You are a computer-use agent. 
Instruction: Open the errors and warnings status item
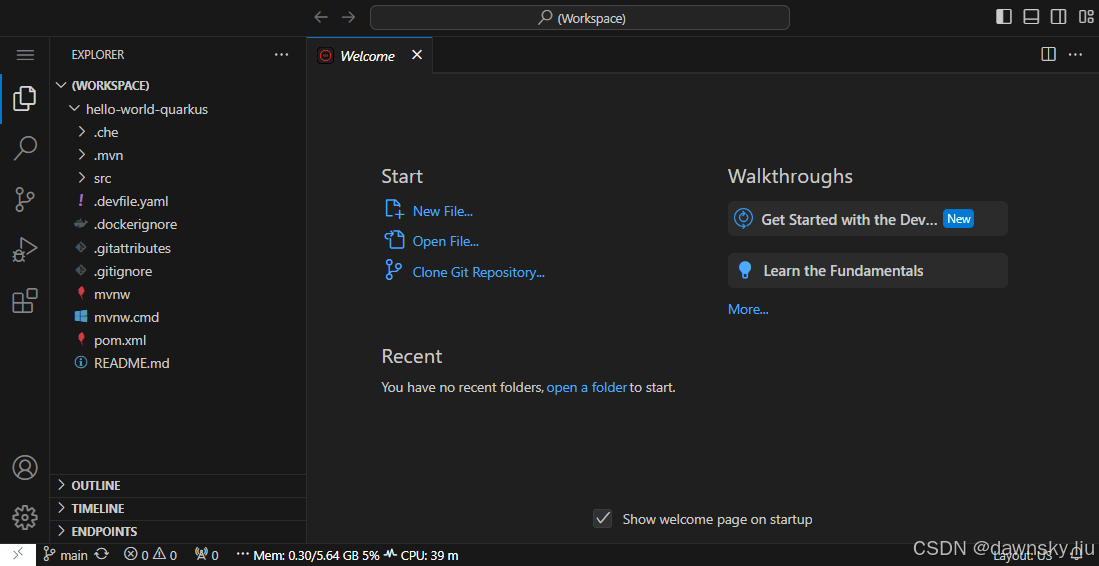[150, 555]
